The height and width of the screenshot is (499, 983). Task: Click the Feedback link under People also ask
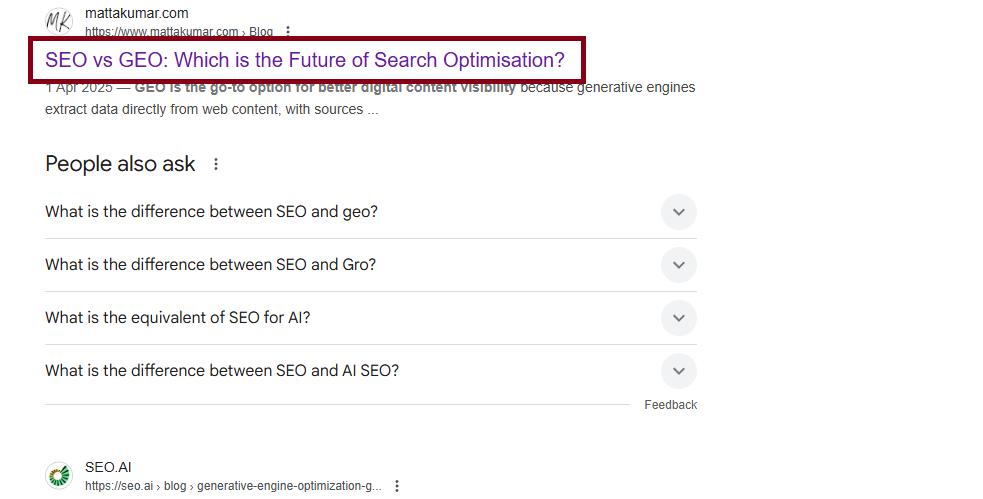click(670, 405)
